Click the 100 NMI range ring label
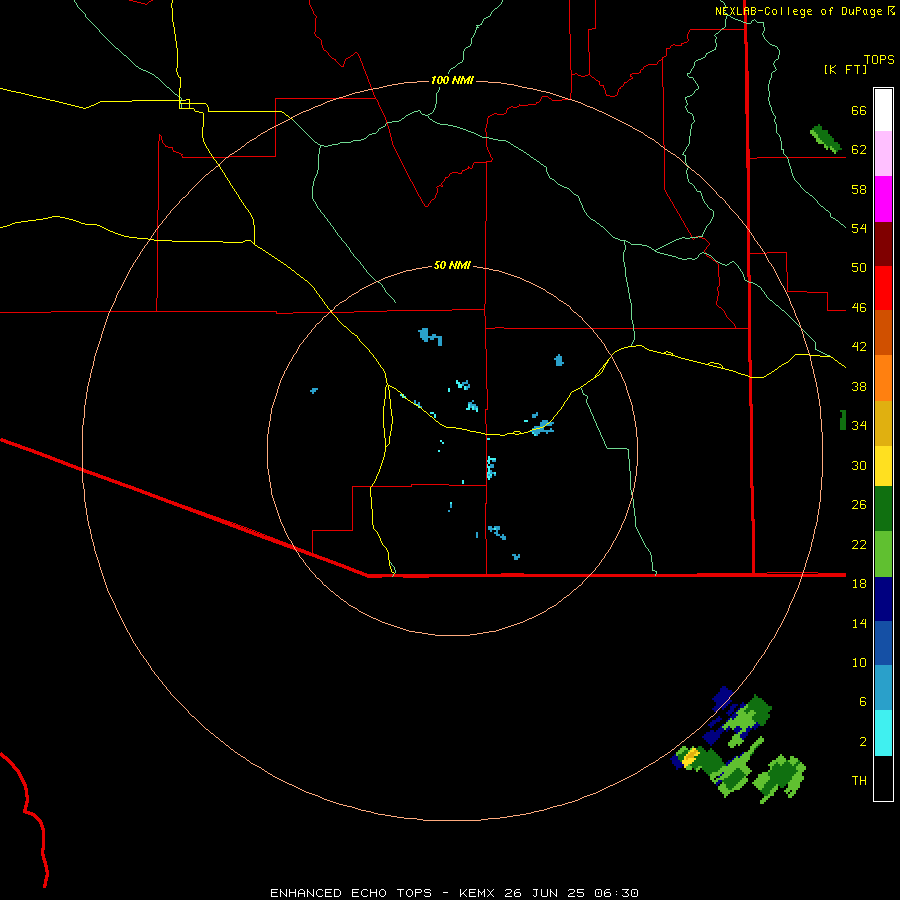 coord(452,80)
